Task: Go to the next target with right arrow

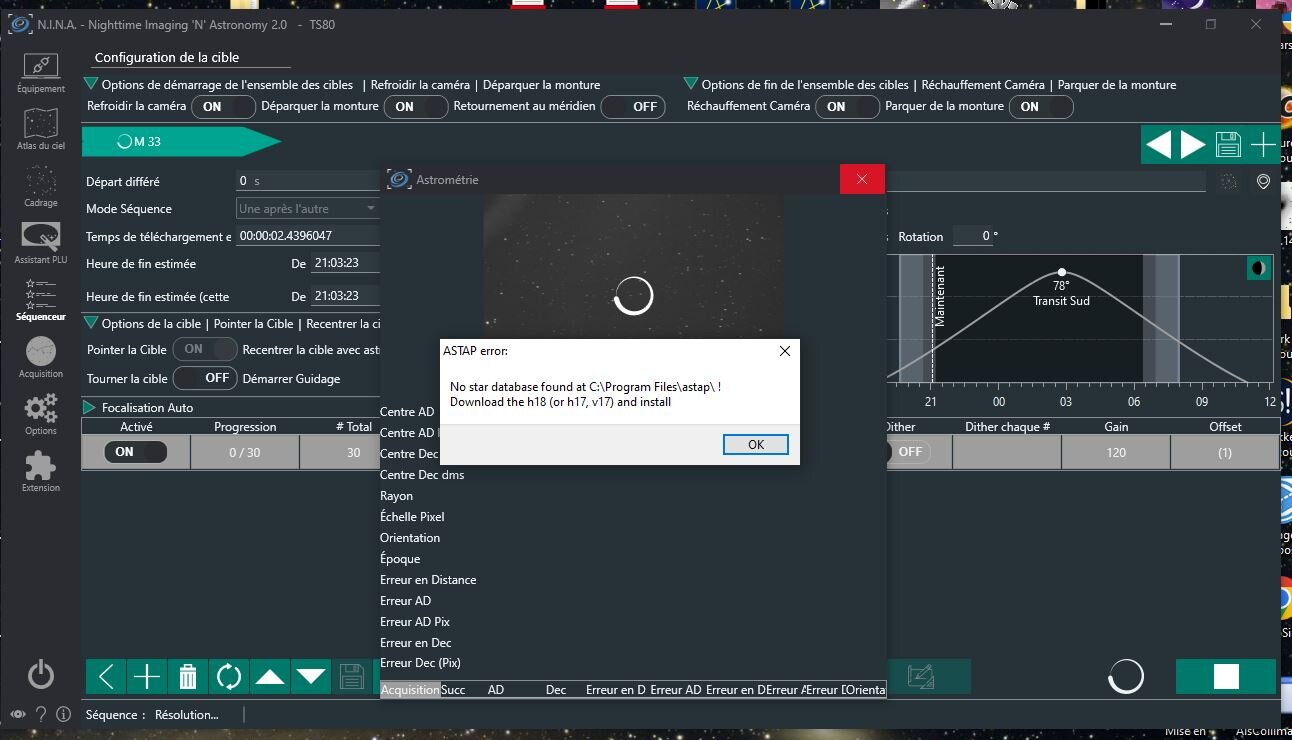Action: (x=1193, y=145)
